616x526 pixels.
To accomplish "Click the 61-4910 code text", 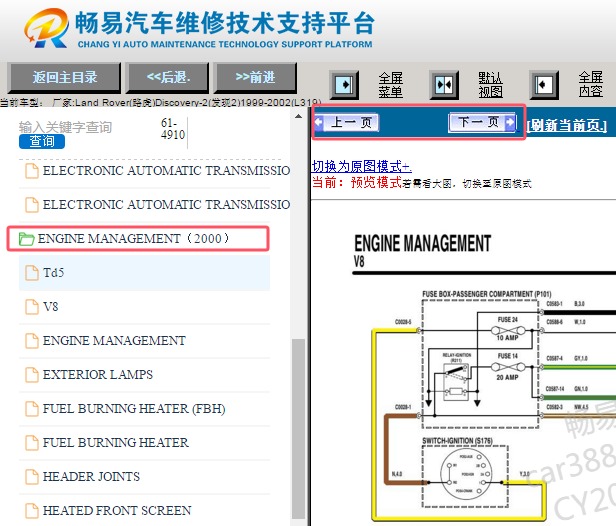I will tap(173, 129).
